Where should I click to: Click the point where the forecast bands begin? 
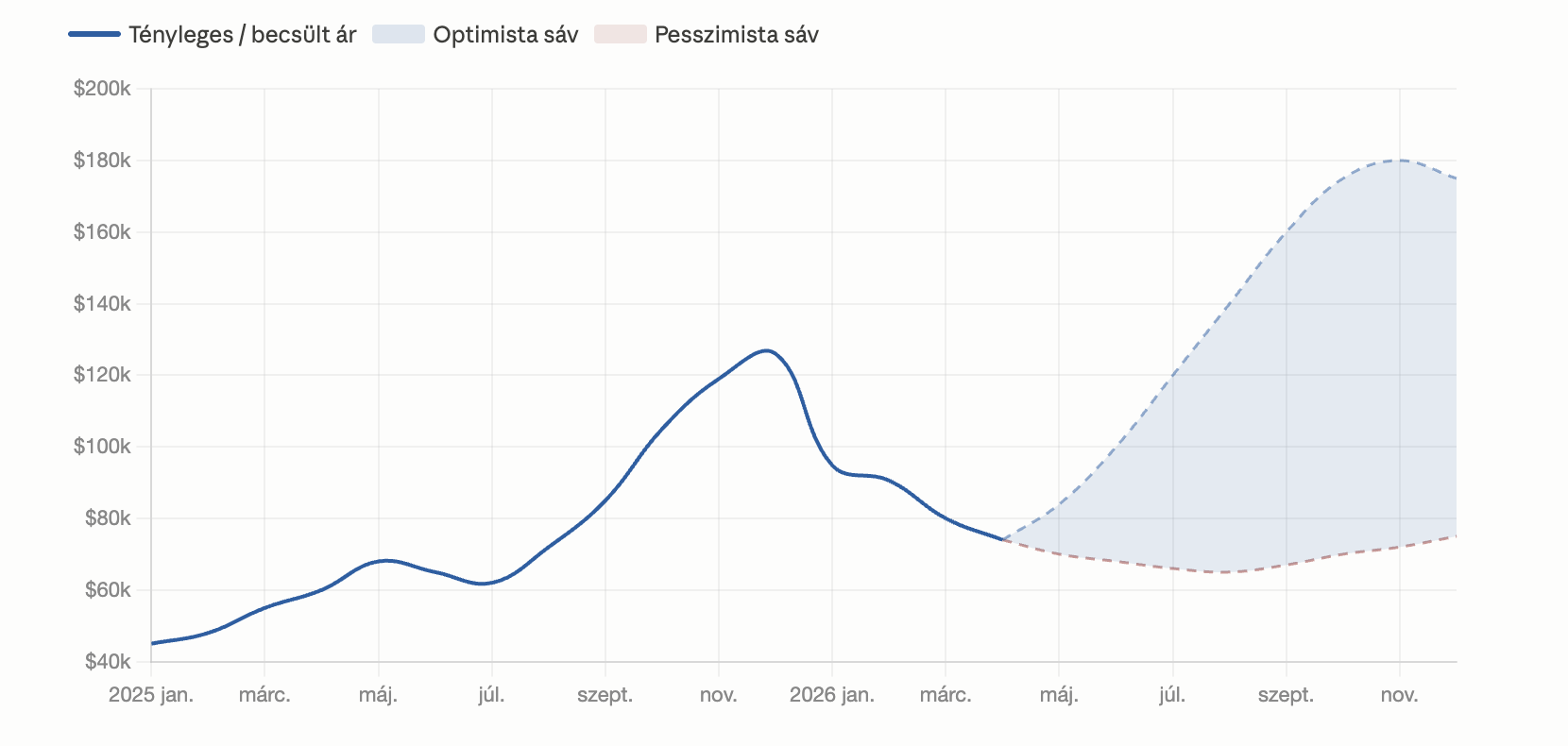click(x=1002, y=539)
